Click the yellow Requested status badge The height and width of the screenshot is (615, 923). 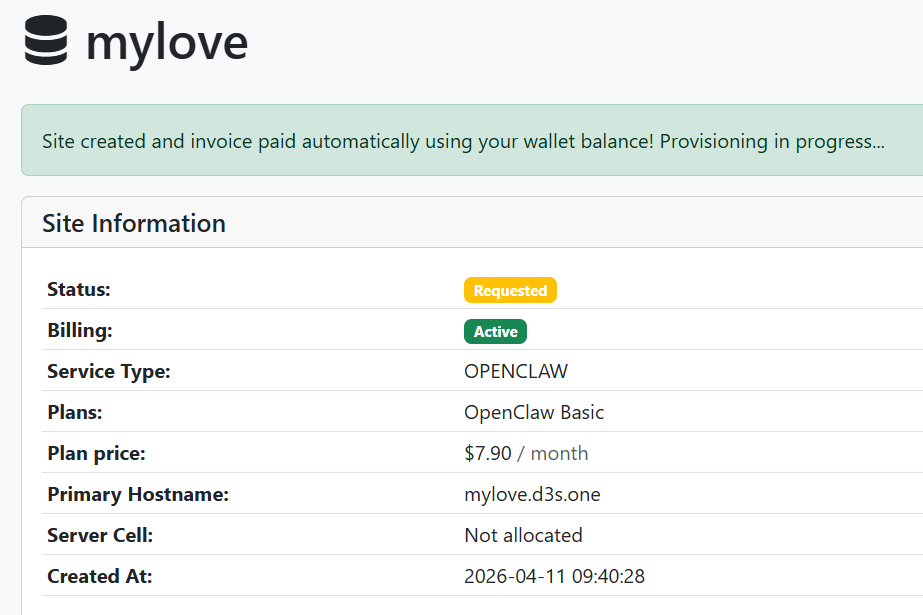point(510,290)
